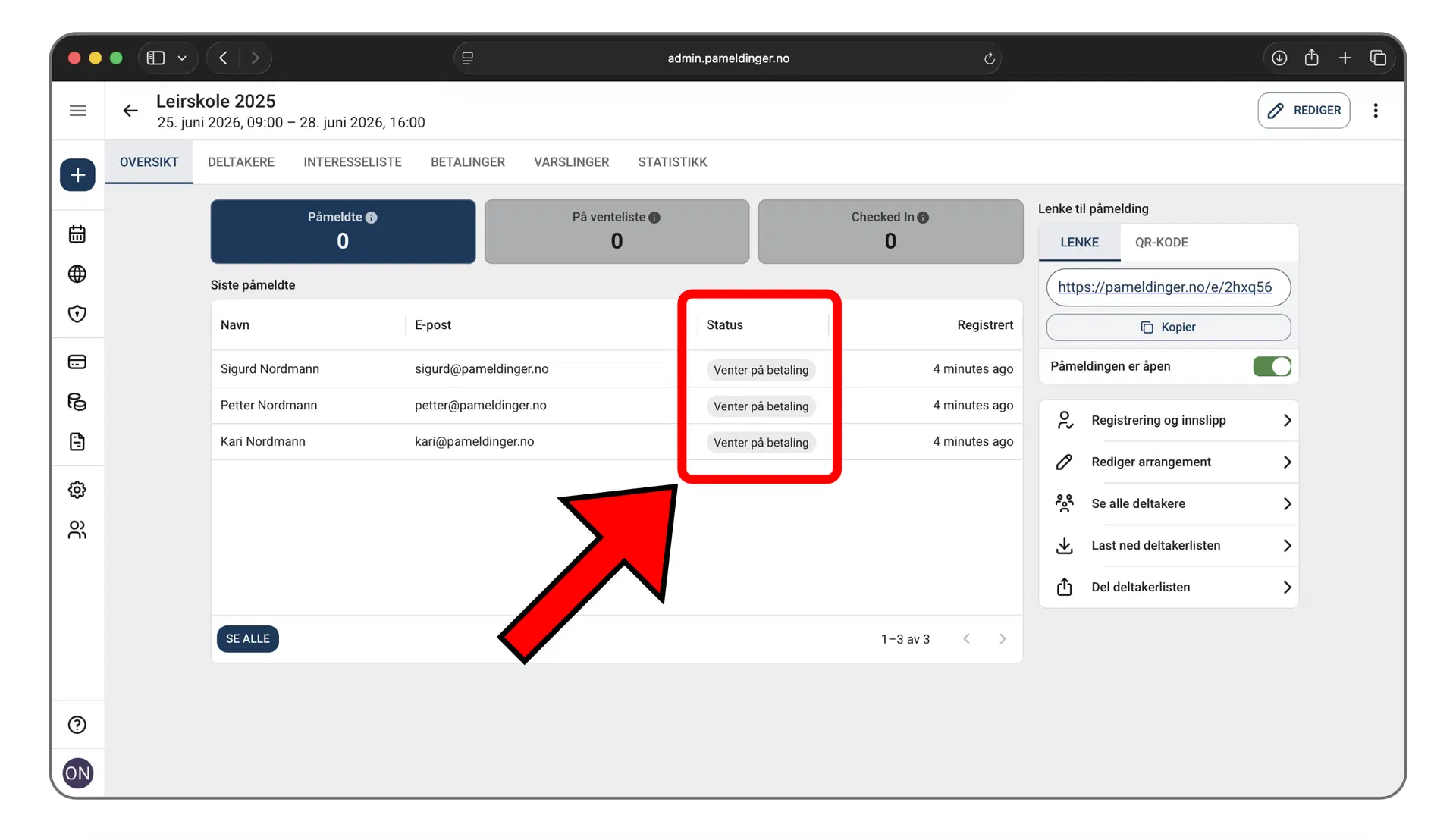Open the pameldinger.no/e/2hxq56 registration link

(x=1164, y=287)
